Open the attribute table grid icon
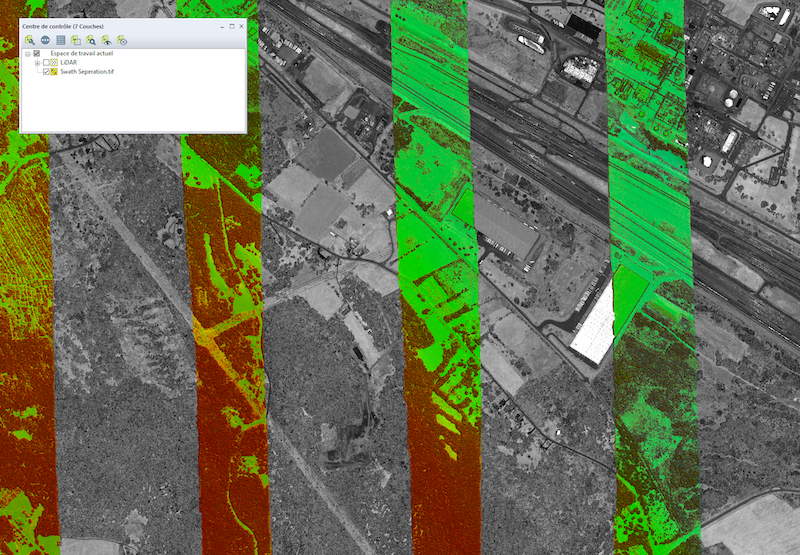800x555 pixels. click(x=61, y=40)
